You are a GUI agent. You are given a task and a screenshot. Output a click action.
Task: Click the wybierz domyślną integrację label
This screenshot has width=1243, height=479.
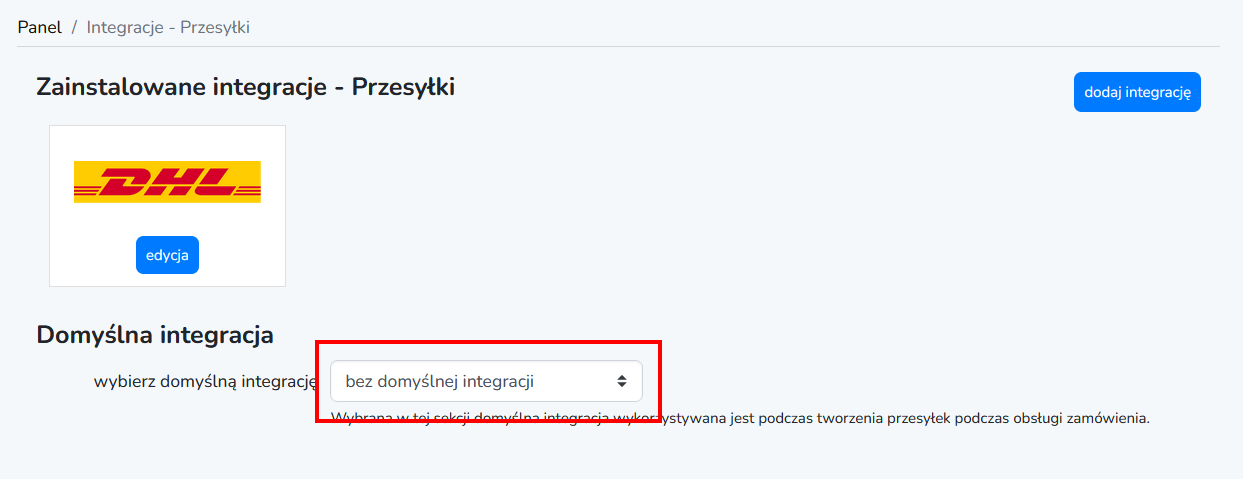coord(205,381)
